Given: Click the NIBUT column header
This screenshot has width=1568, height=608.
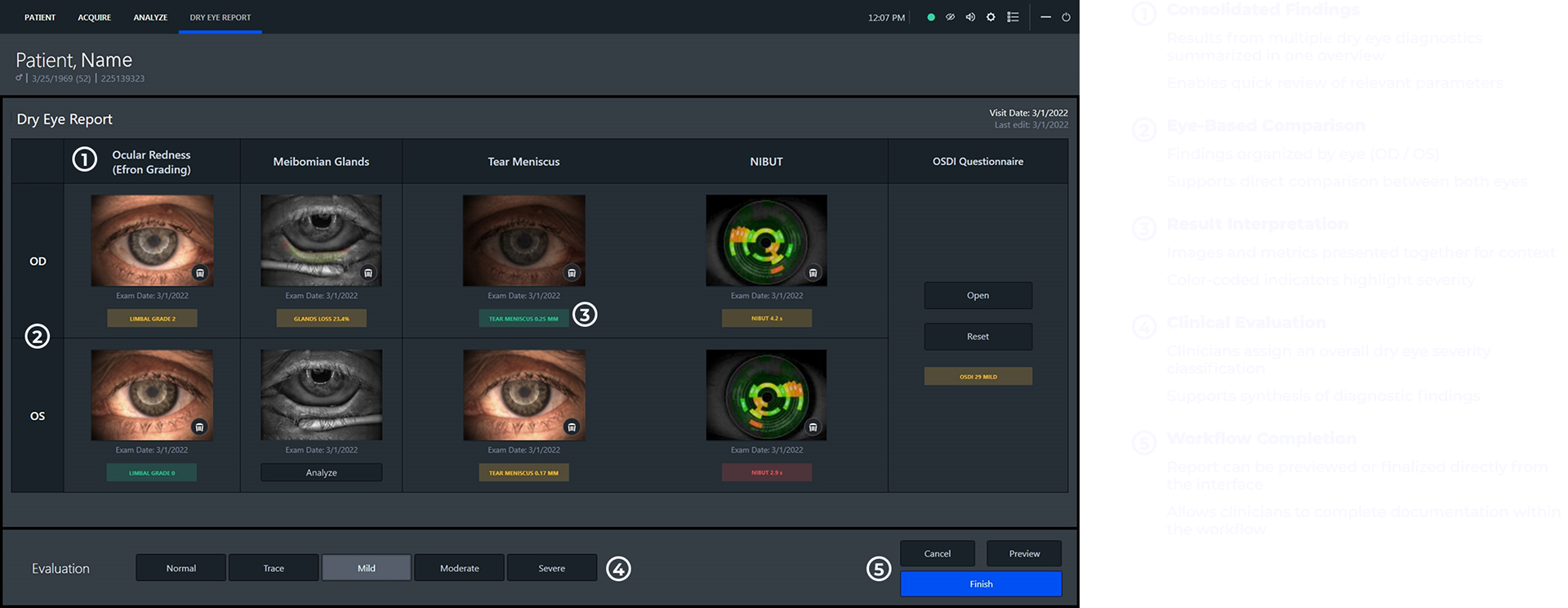Looking at the screenshot, I should point(766,162).
